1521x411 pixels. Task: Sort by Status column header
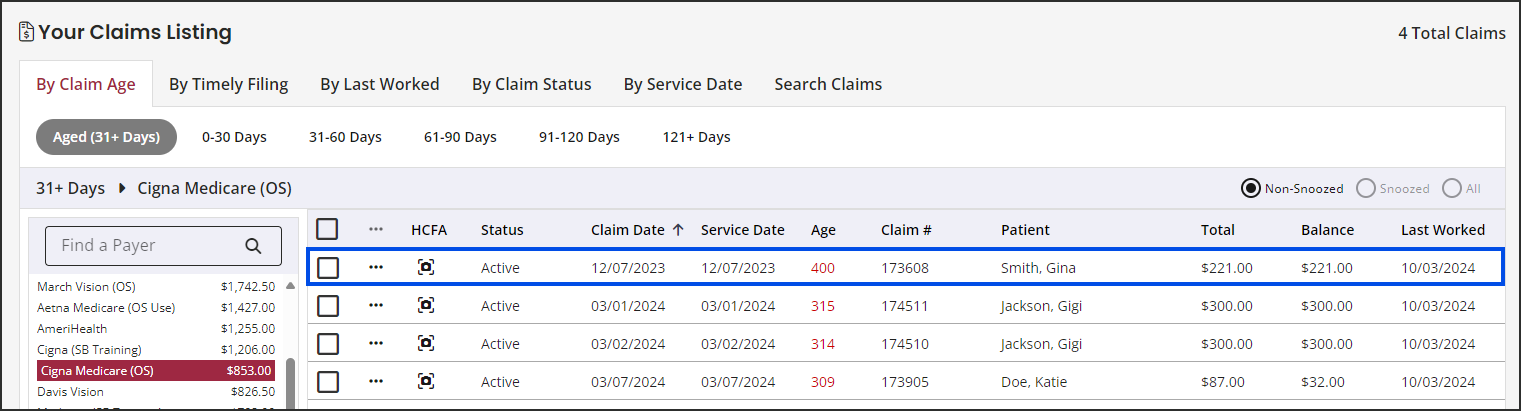[x=502, y=230]
